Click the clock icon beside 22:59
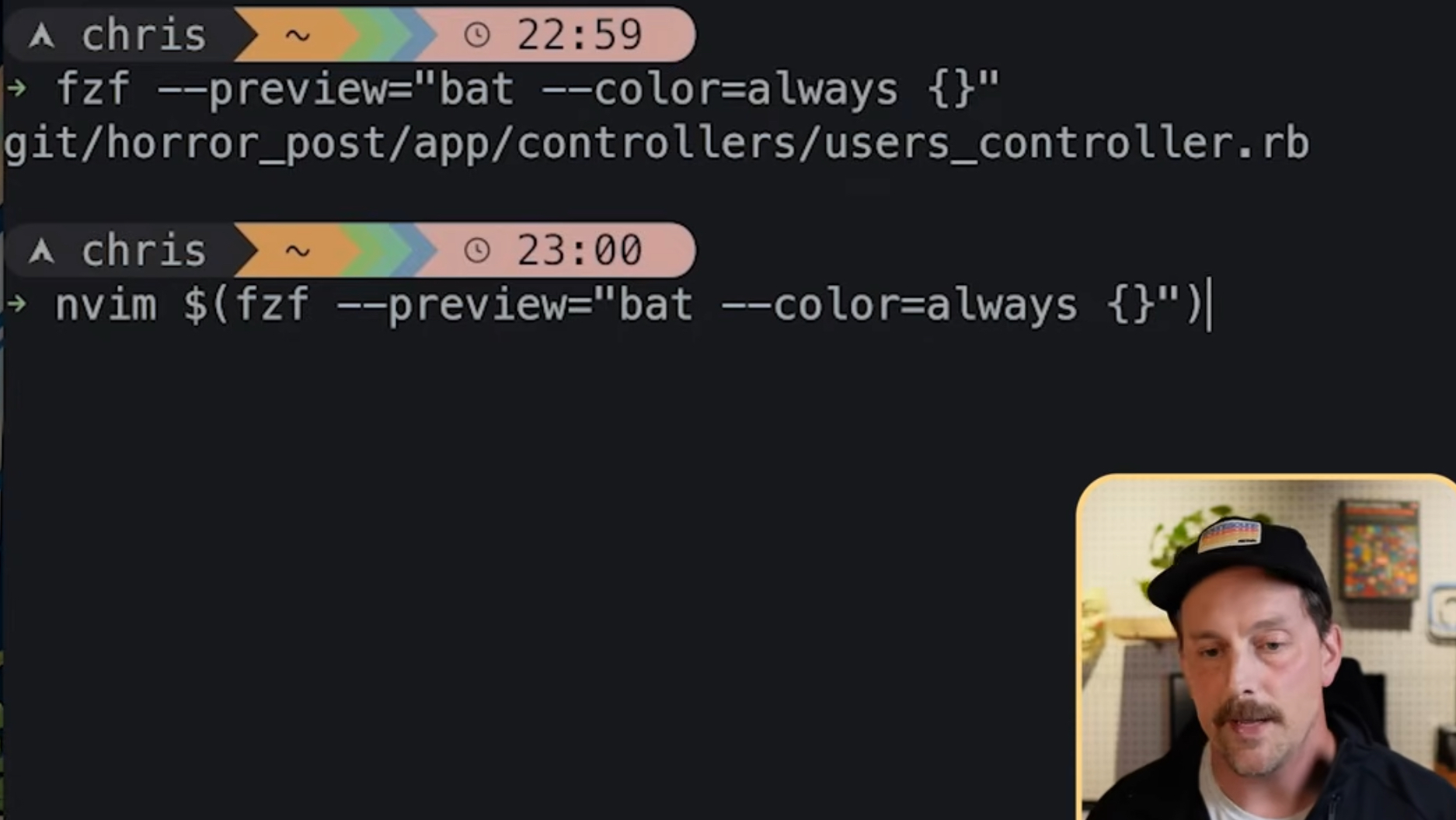The image size is (1456, 820). [x=477, y=35]
